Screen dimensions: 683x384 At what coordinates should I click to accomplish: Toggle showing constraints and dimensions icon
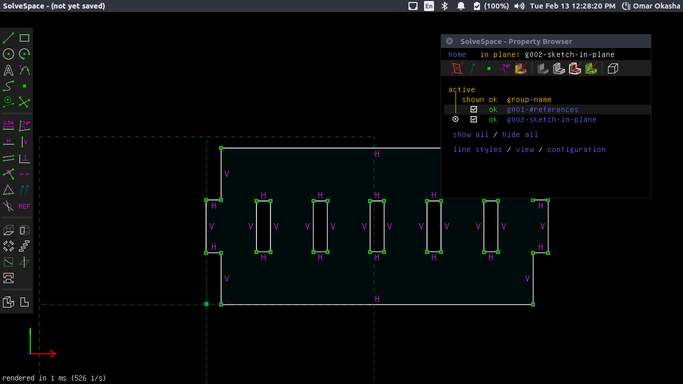505,68
